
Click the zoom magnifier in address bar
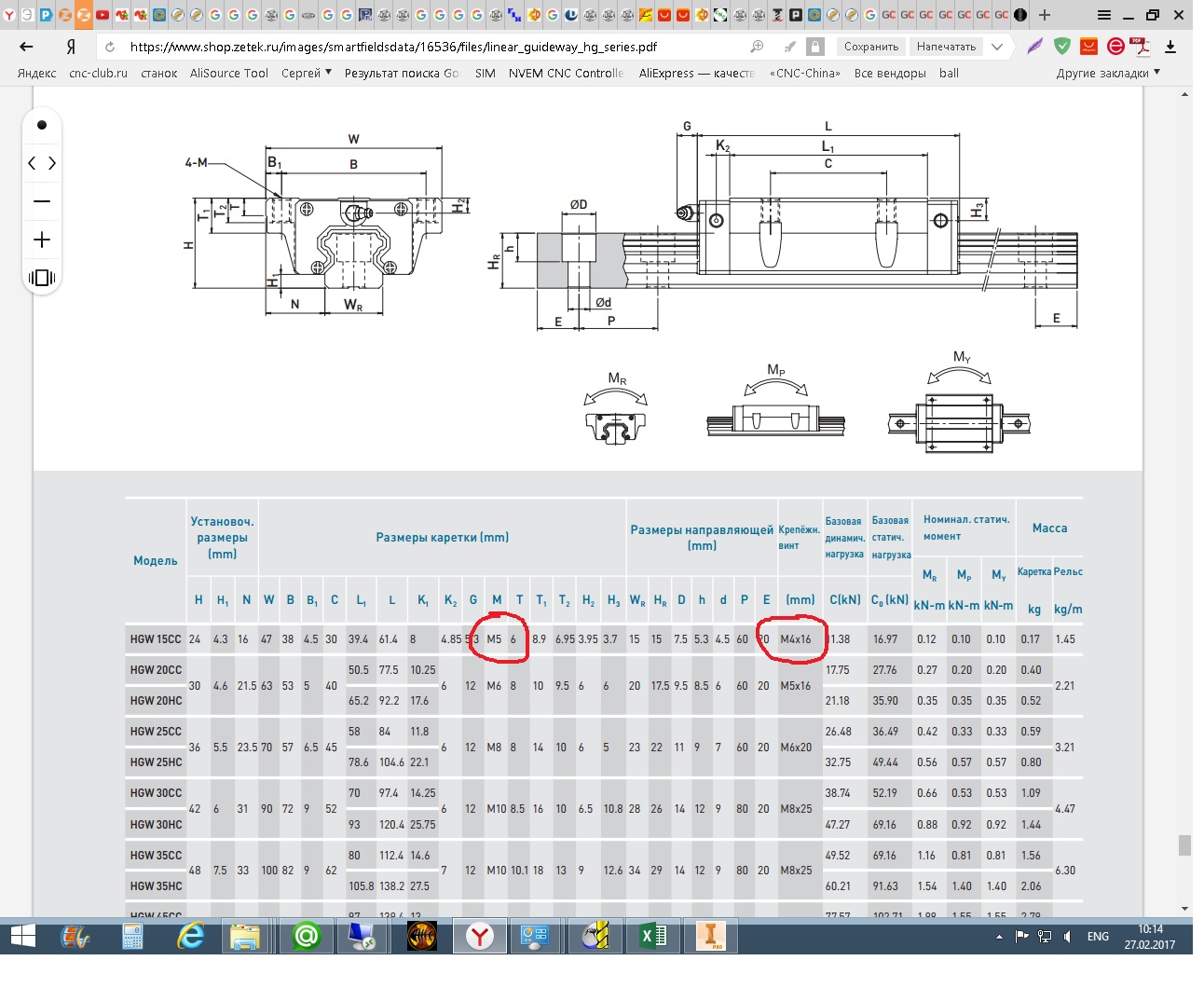[758, 47]
